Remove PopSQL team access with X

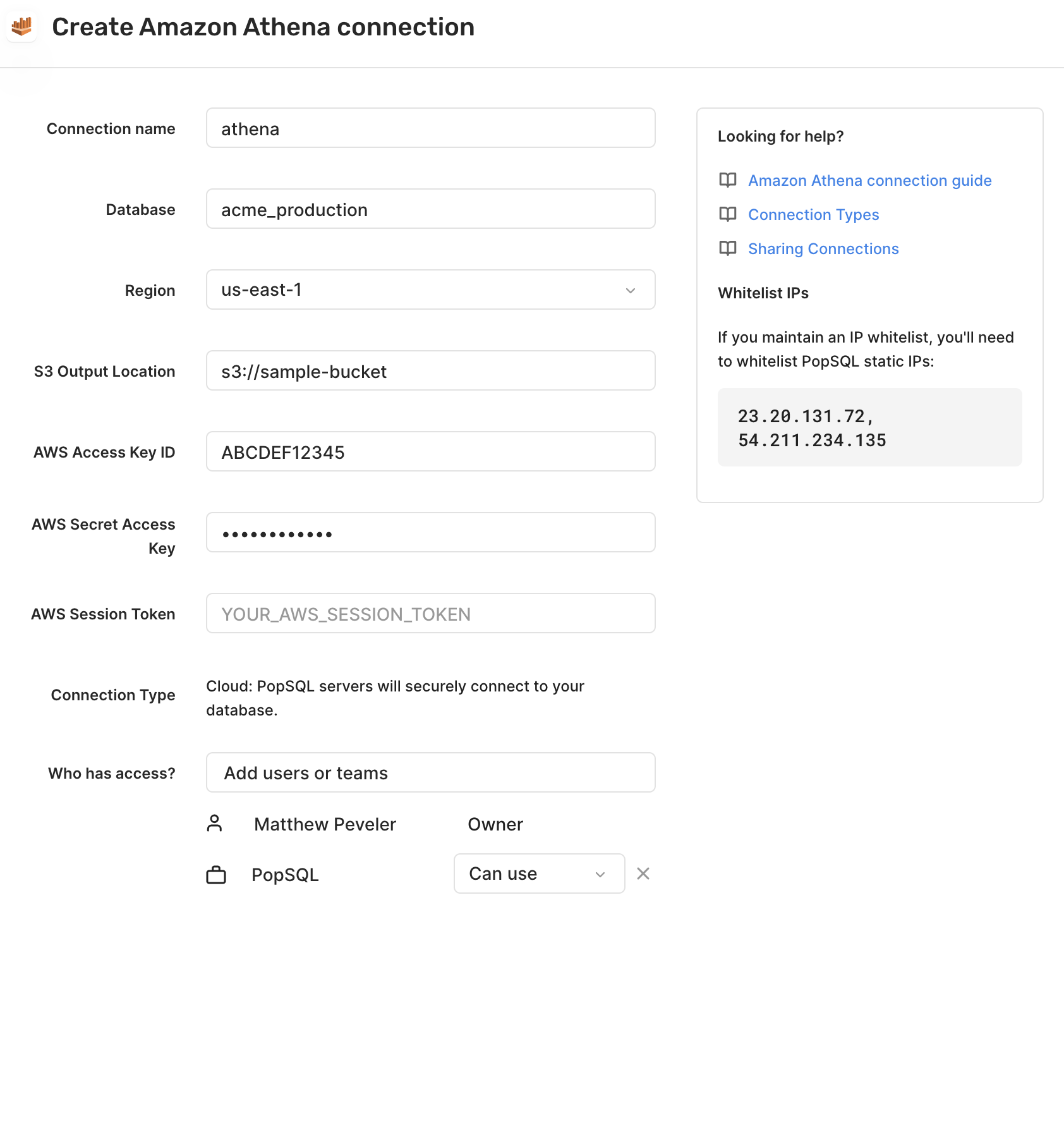tap(643, 873)
